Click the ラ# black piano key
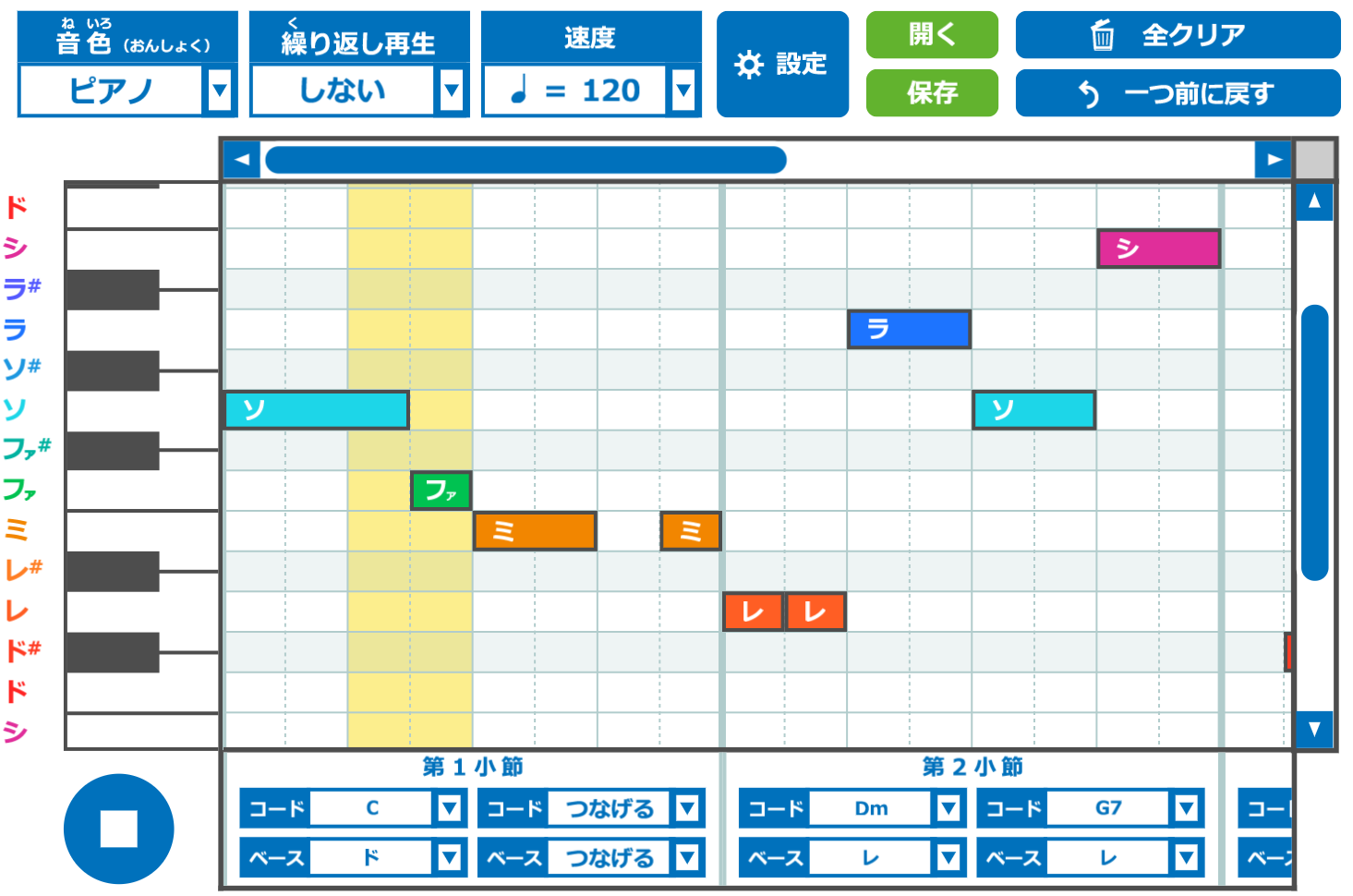This screenshot has width=1353, height=896. pos(113,289)
